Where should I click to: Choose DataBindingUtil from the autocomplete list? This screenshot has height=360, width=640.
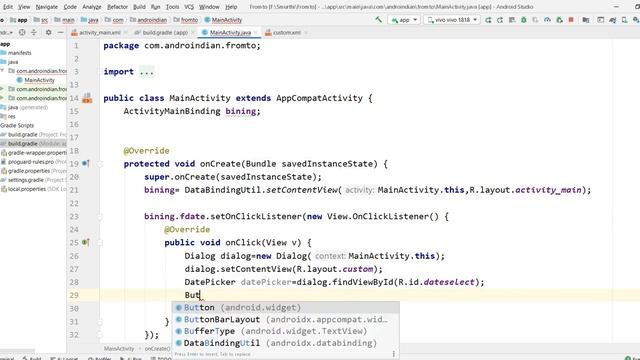pos(285,343)
